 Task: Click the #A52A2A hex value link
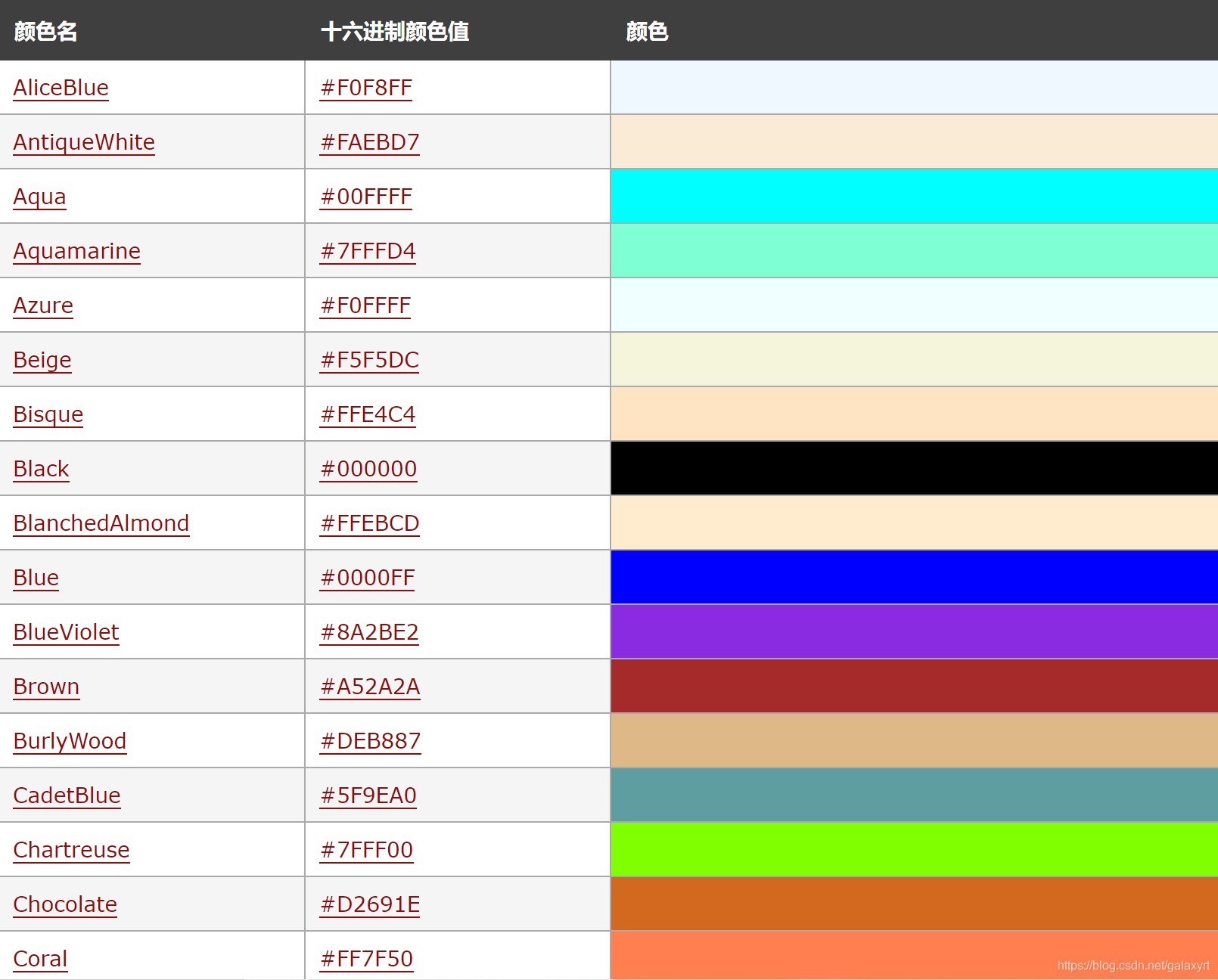tap(370, 687)
